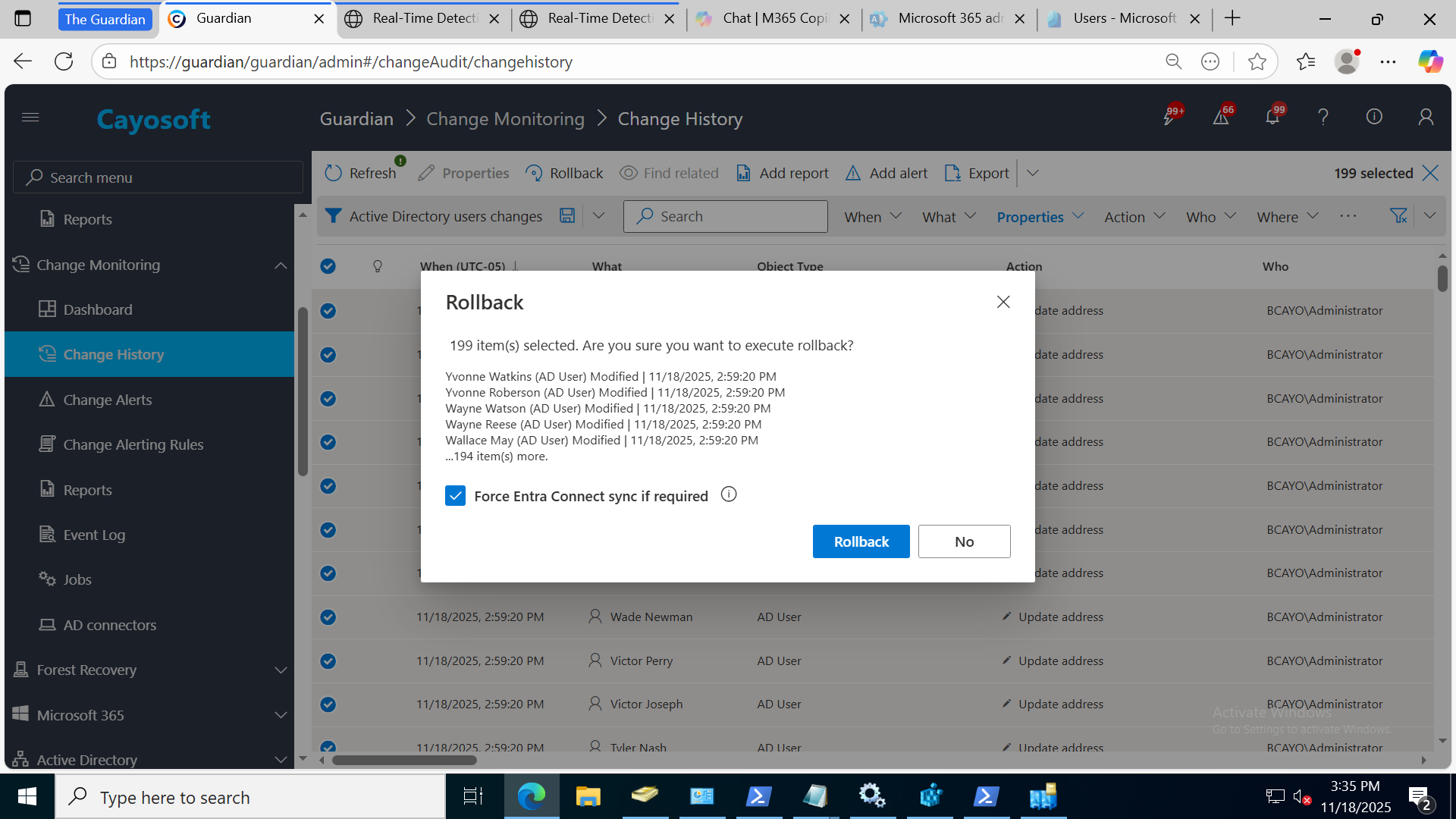Screen dimensions: 1456x819
Task: Confirm with the blue Rollback button
Action: pos(861,541)
